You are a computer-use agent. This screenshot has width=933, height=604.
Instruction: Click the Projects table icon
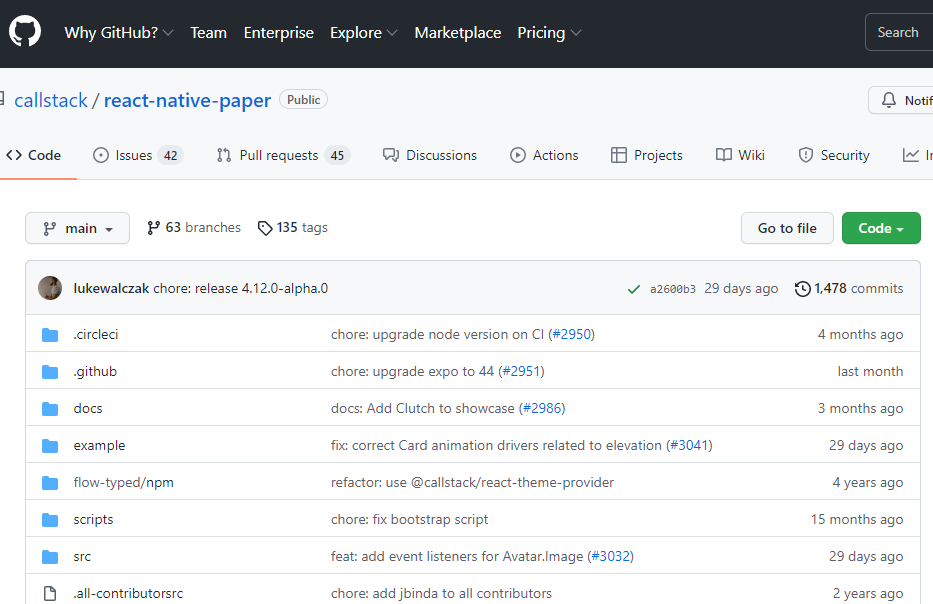[x=619, y=155]
